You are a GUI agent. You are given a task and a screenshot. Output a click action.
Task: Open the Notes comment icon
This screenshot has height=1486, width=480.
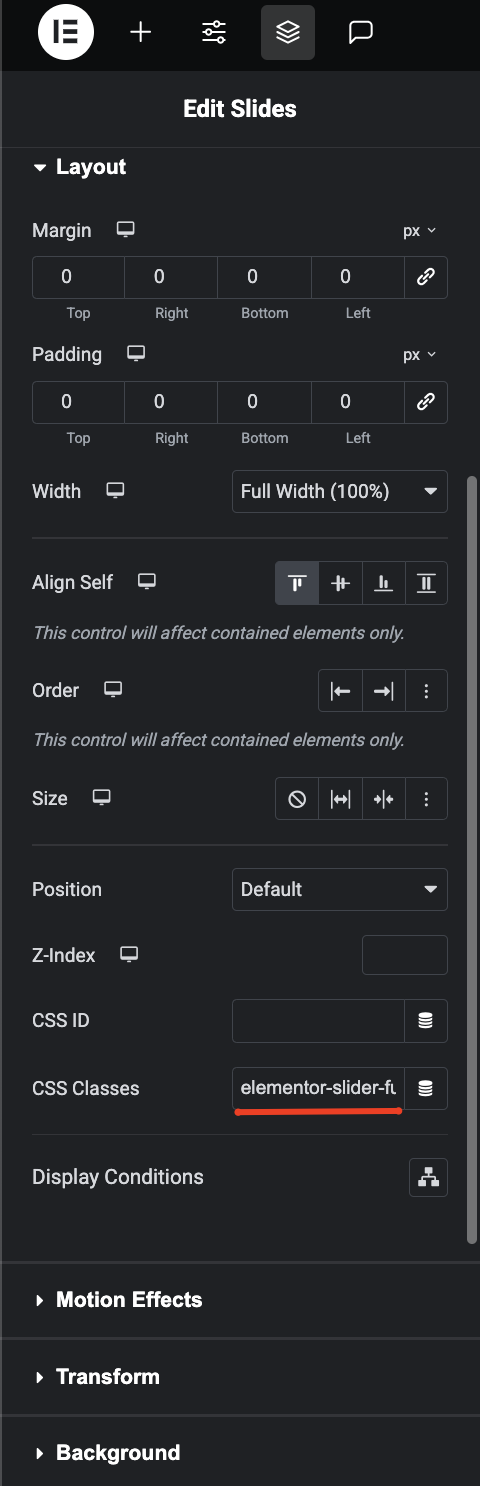click(x=361, y=33)
